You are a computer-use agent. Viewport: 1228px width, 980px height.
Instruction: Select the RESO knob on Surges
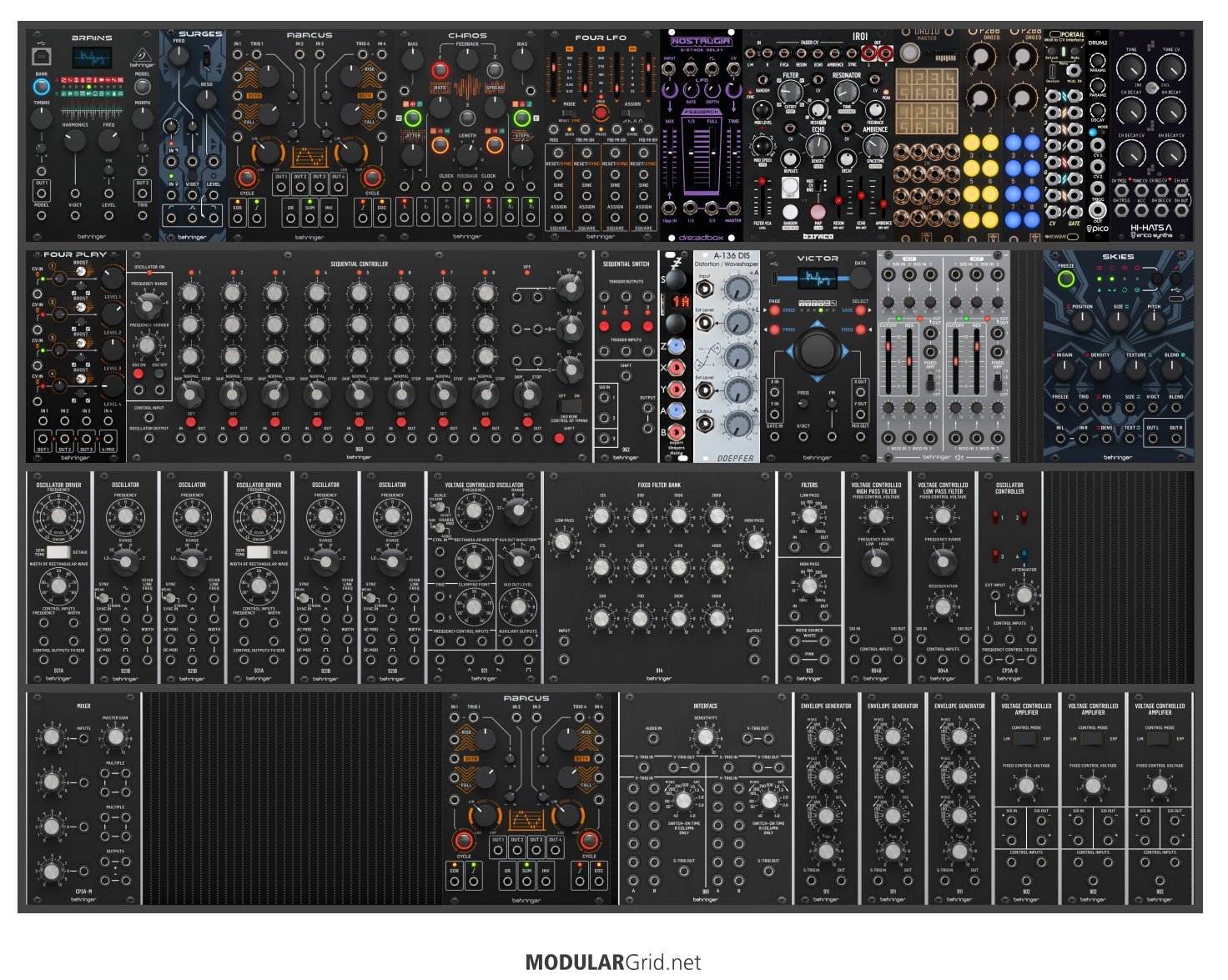pos(206,99)
